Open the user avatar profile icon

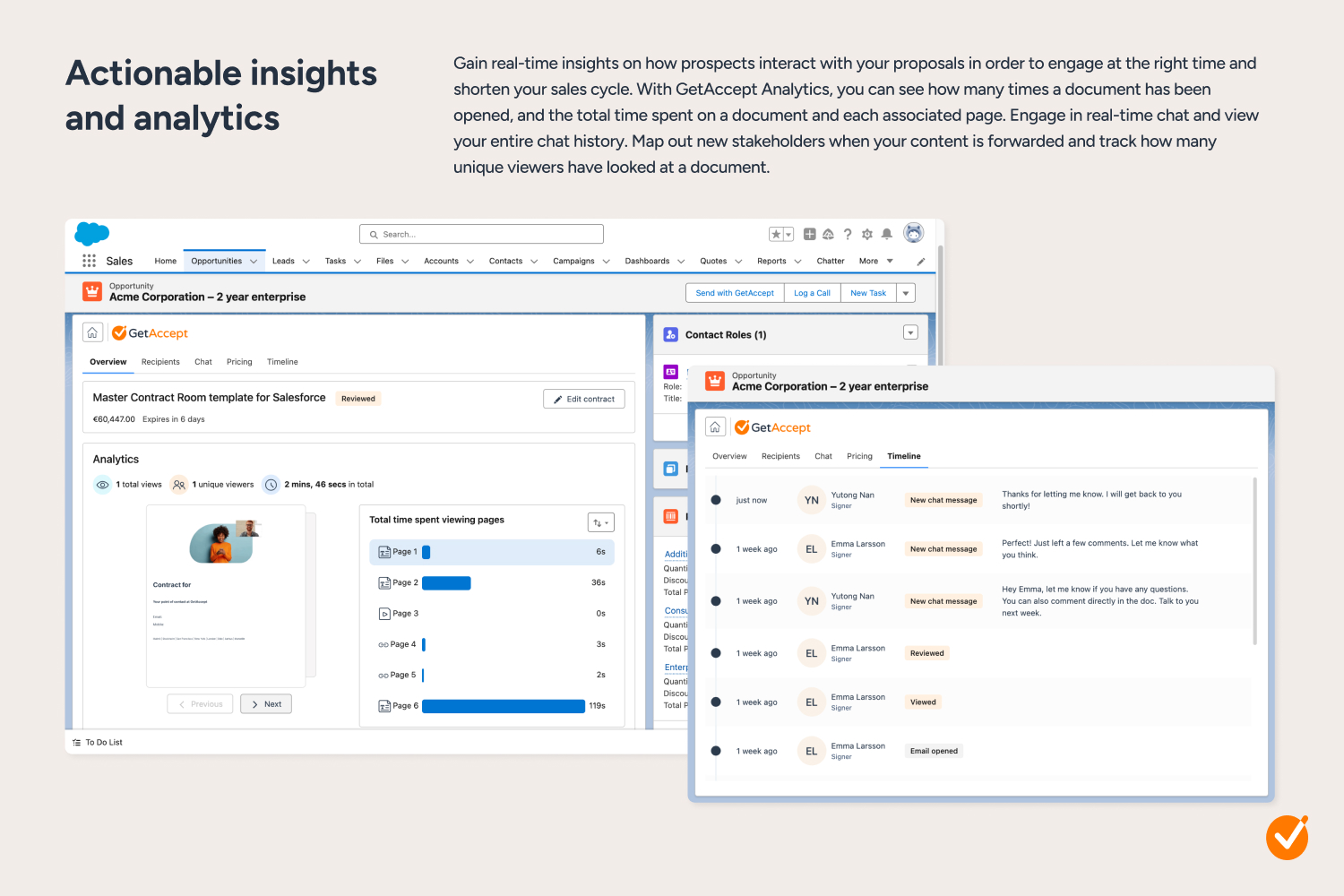[913, 233]
